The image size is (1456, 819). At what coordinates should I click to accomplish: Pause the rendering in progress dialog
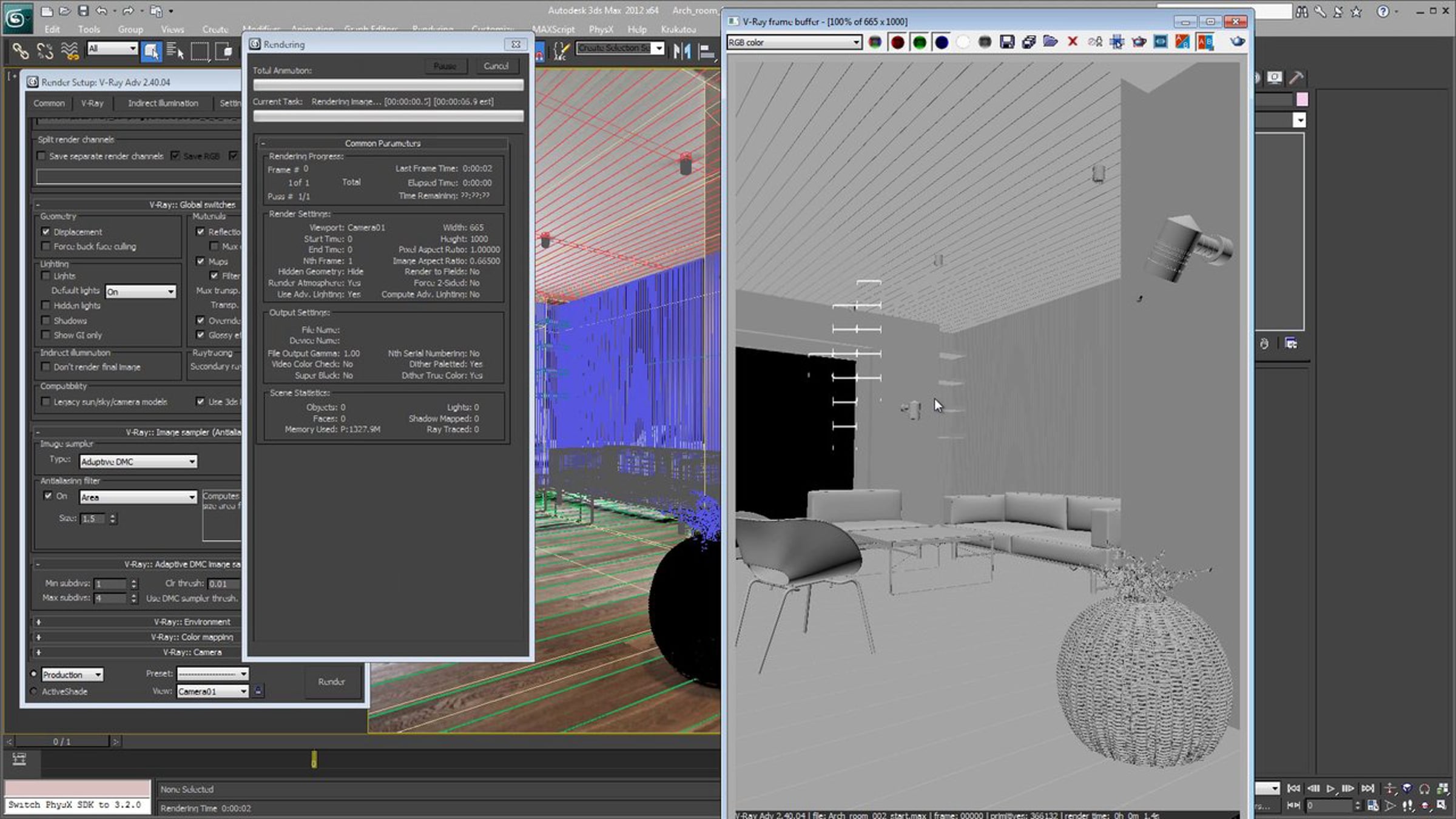(445, 66)
